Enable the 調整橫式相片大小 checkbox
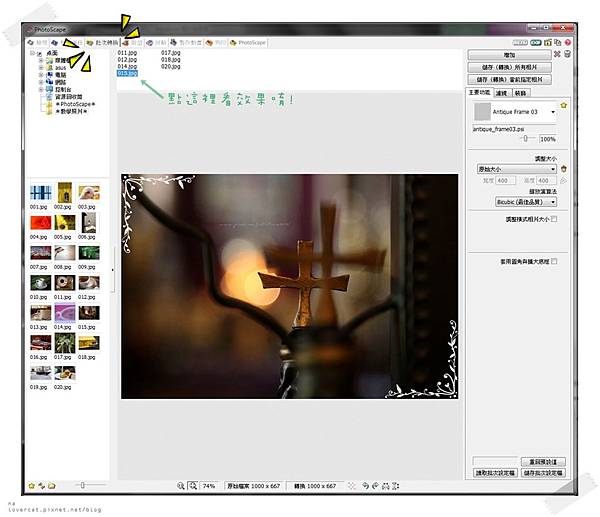This screenshot has height=517, width=600. [x=554, y=219]
